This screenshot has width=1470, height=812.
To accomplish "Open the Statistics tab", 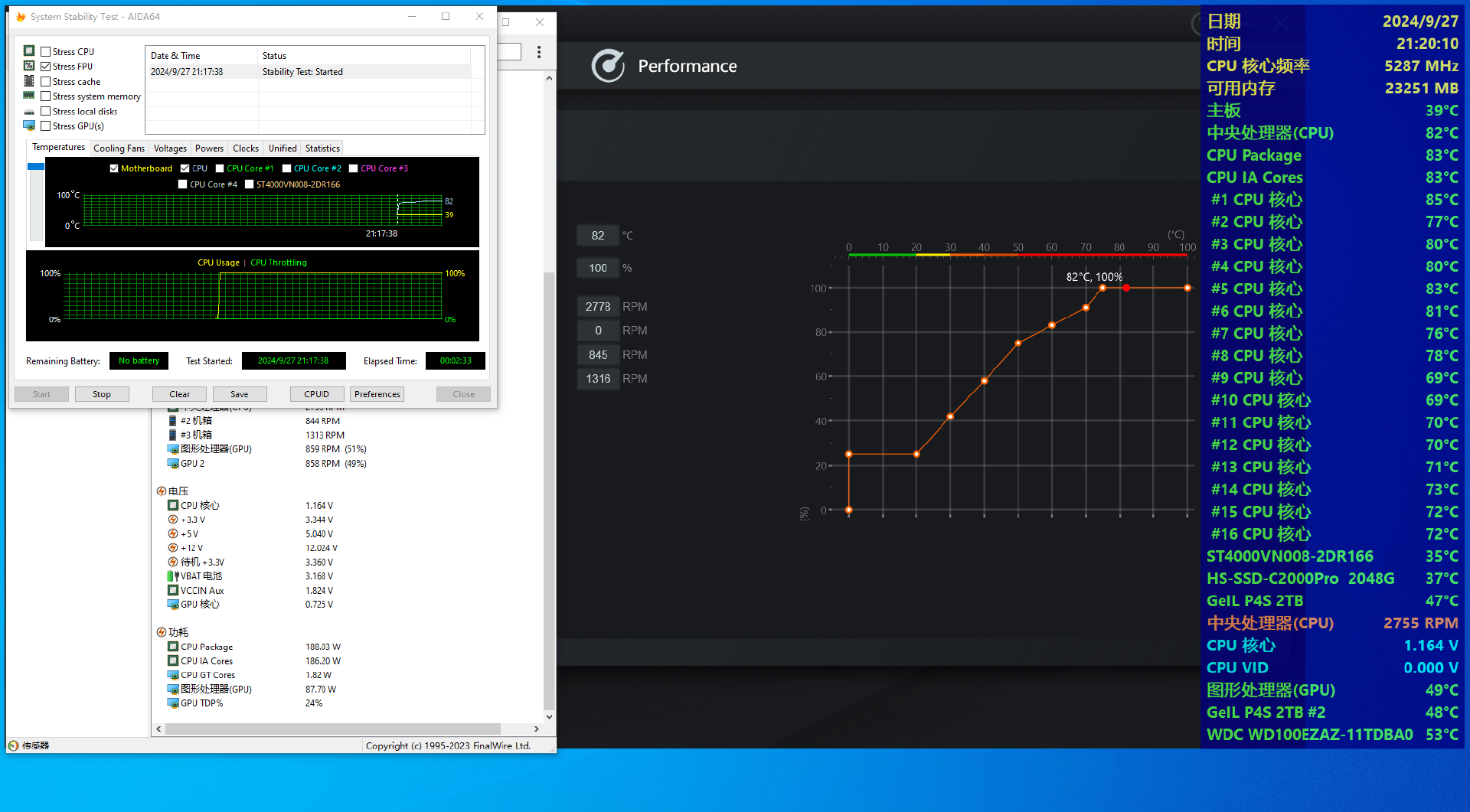I will pyautogui.click(x=322, y=148).
